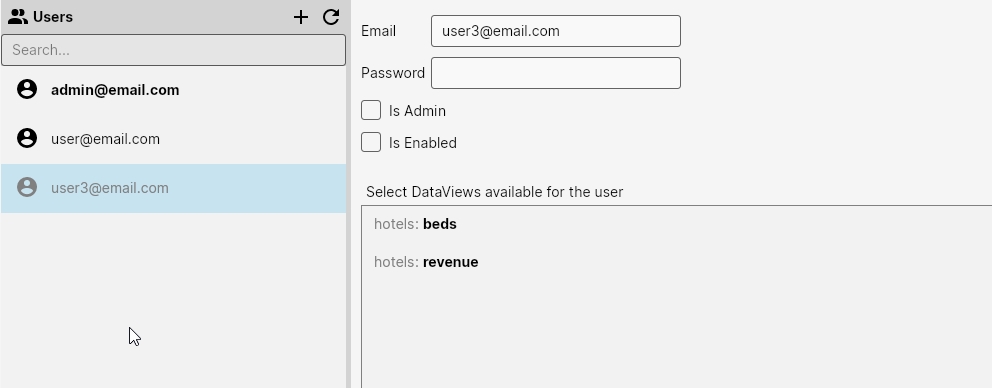Select the hotels: revenue DataView
Screen dimensions: 992x388
tap(426, 262)
